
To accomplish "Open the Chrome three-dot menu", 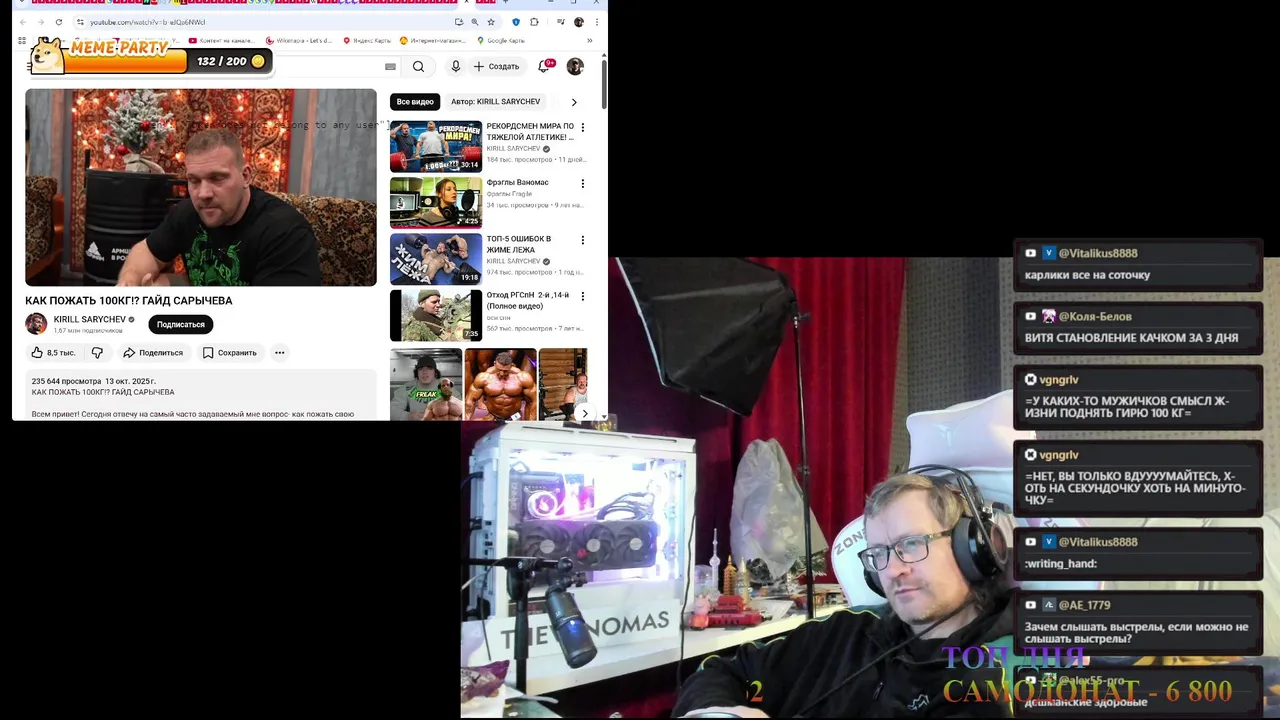I will (596, 22).
